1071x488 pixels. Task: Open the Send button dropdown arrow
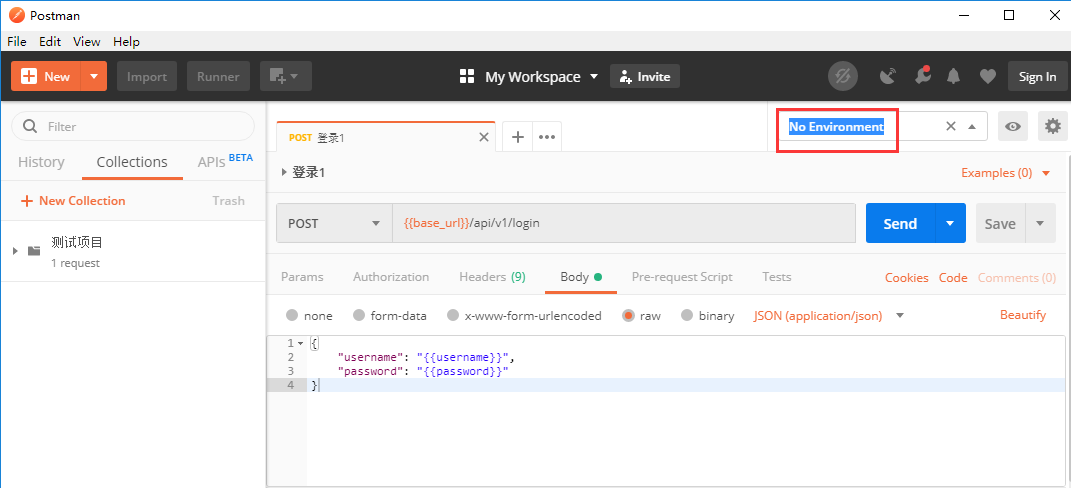tap(950, 223)
